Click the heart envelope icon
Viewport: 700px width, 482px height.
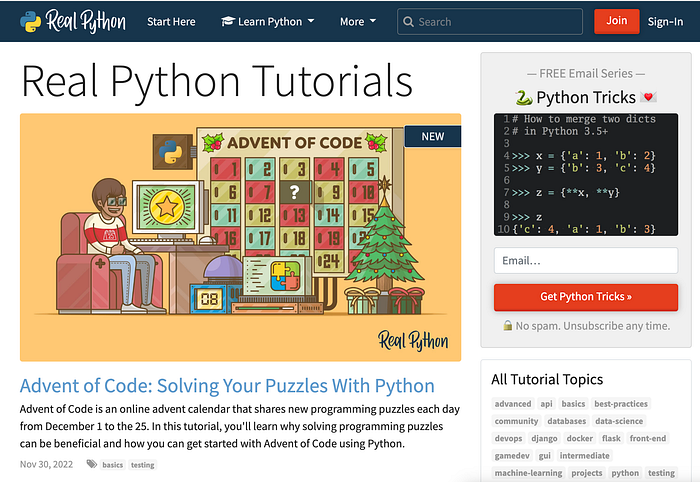click(x=648, y=96)
